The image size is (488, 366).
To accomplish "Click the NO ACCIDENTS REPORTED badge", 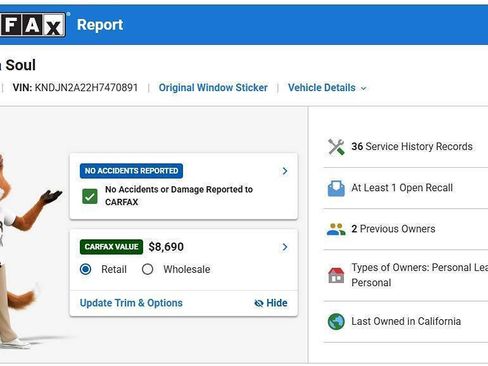I will point(131,171).
